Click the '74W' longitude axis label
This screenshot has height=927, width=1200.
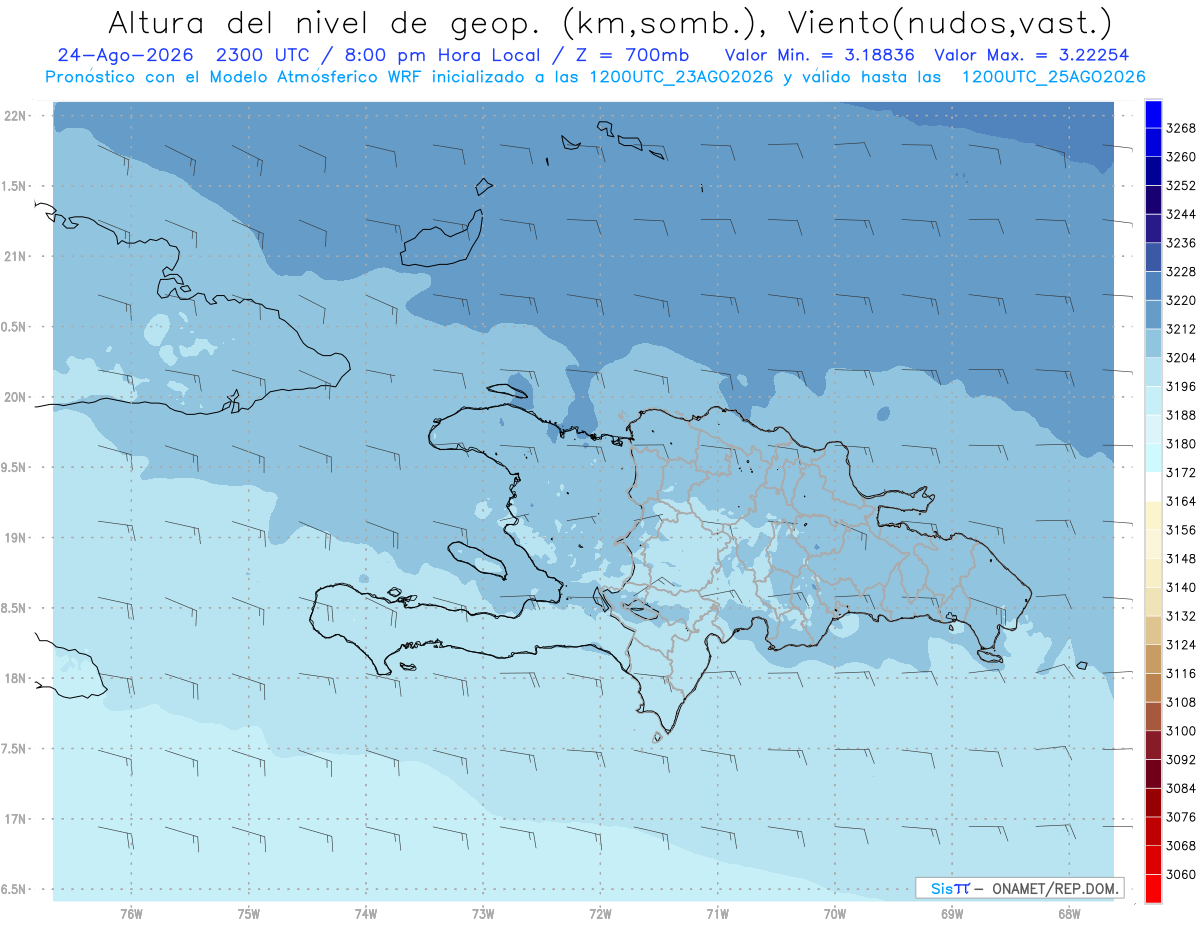(366, 913)
